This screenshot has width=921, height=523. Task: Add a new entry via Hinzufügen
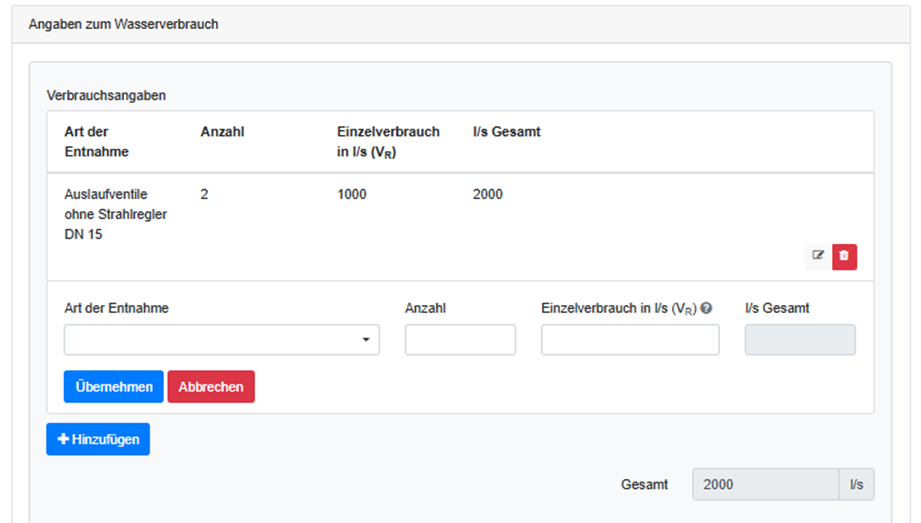click(98, 440)
